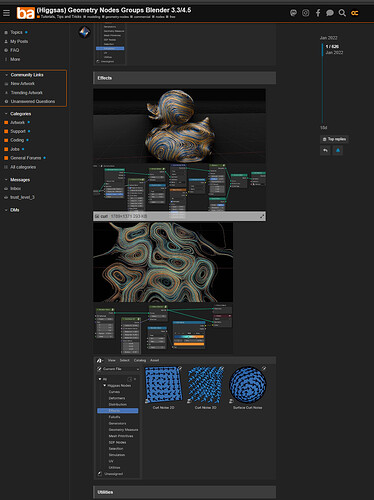
Task: Click the Top replies button
Action: [x=334, y=139]
